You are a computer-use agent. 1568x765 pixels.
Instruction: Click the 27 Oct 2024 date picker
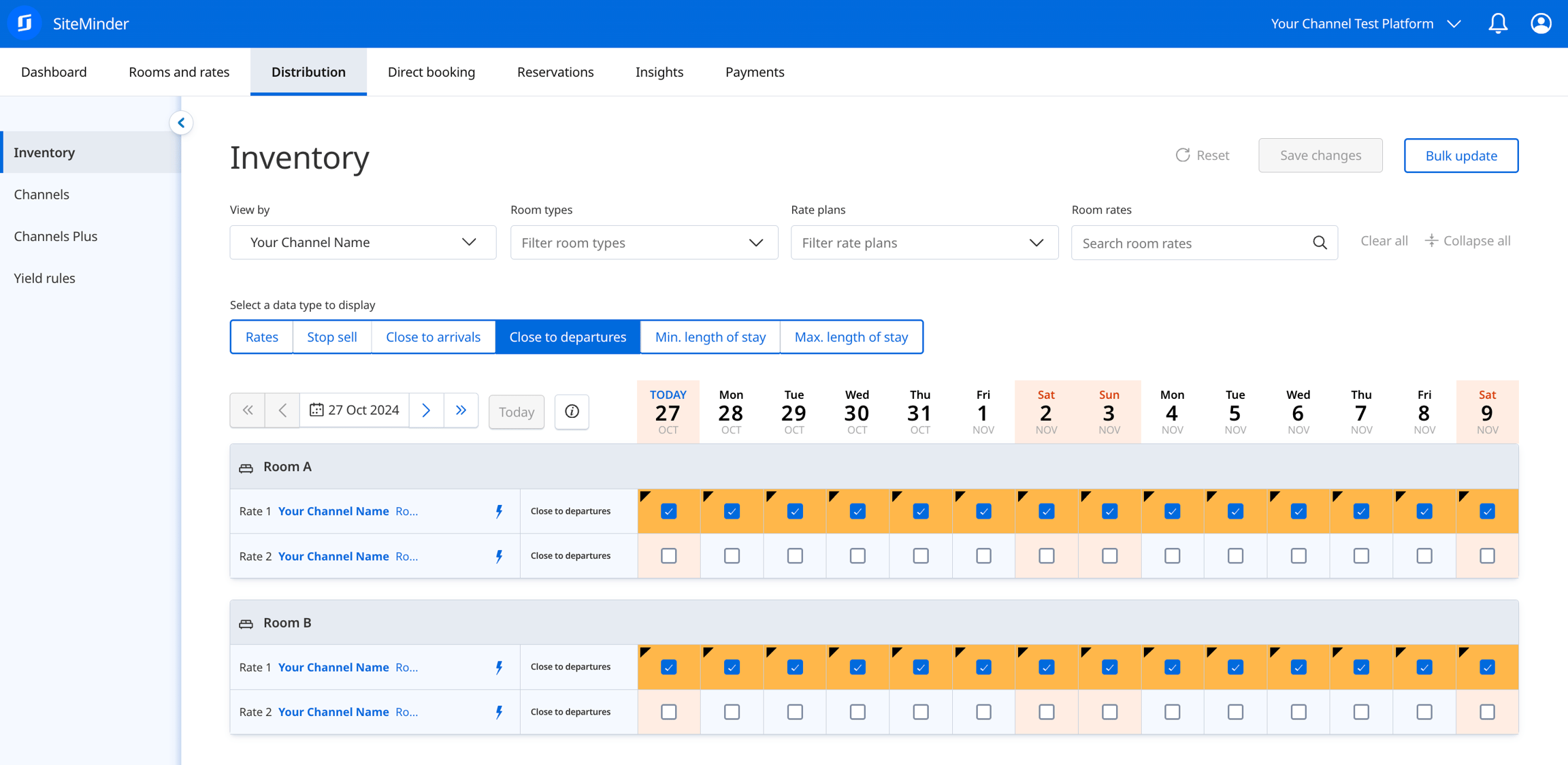[354, 410]
